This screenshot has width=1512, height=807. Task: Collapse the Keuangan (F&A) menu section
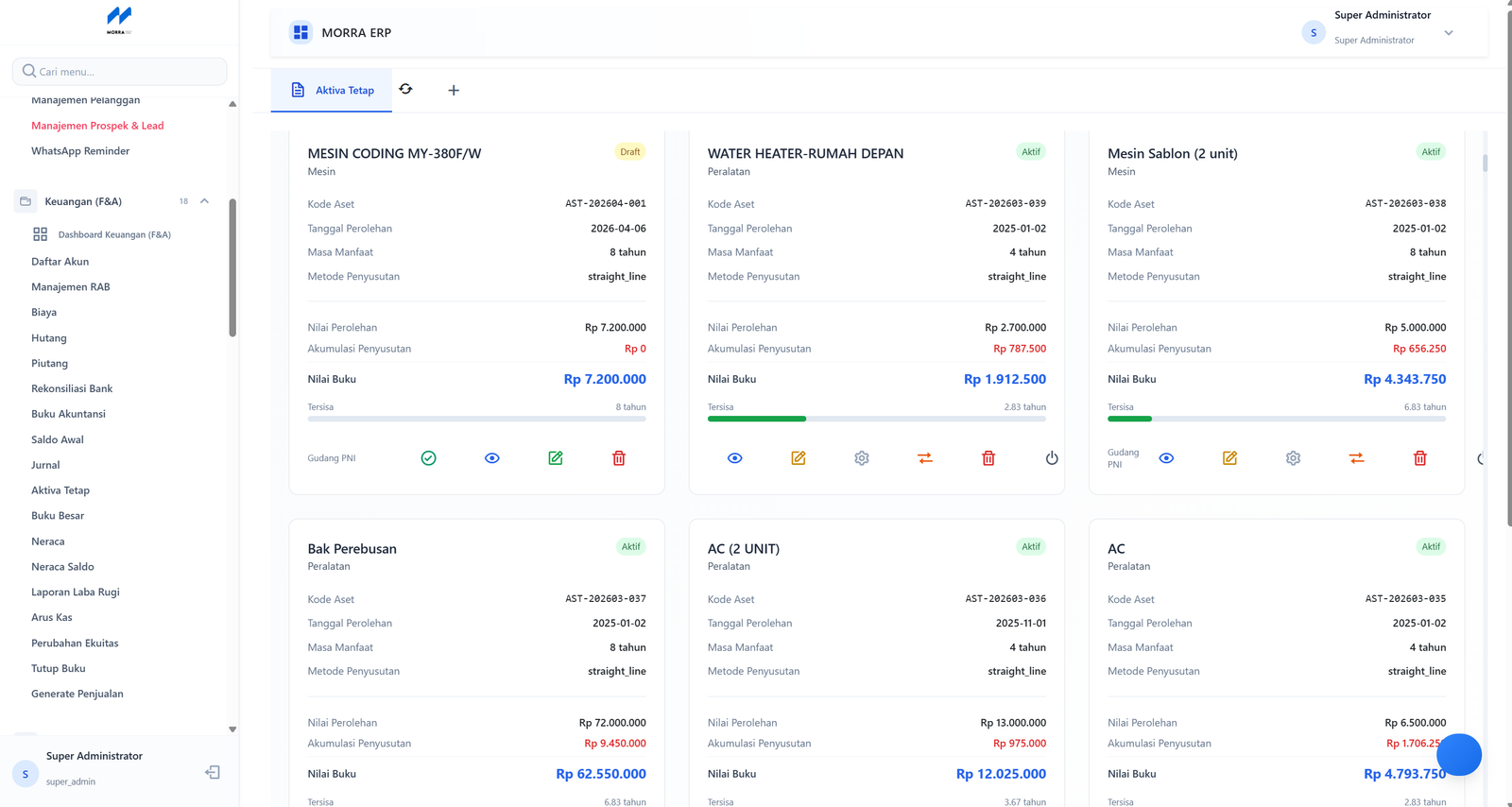[x=204, y=201]
